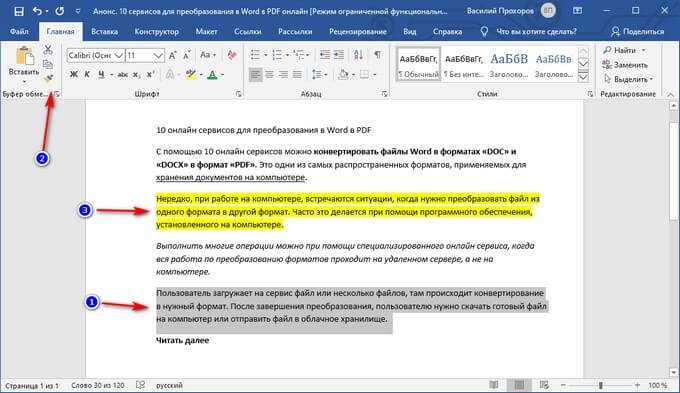Viewport: 680px width, 393px height.
Task: Center the paragraph with align center icon
Action: click(x=269, y=75)
